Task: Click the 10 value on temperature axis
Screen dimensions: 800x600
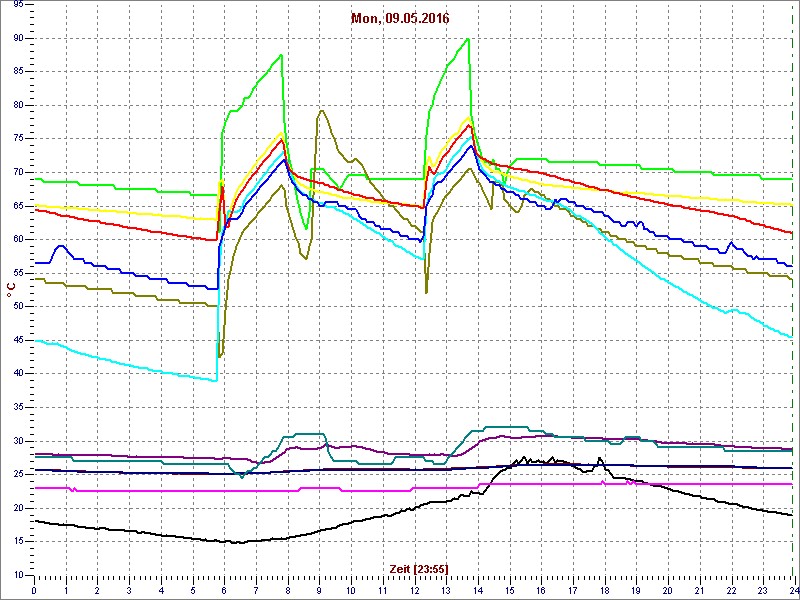Action: coord(17,575)
